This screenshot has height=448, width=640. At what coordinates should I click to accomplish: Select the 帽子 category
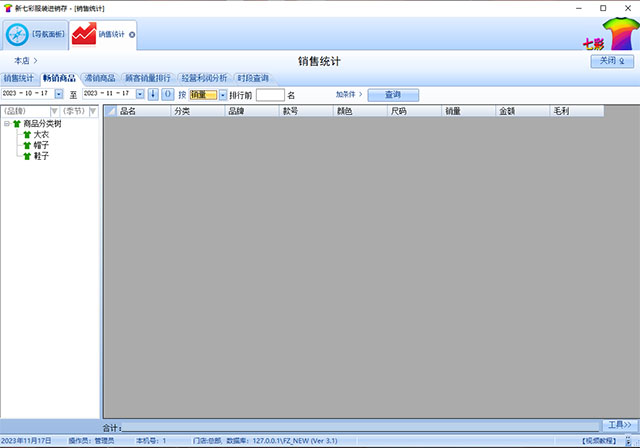pyautogui.click(x=41, y=145)
